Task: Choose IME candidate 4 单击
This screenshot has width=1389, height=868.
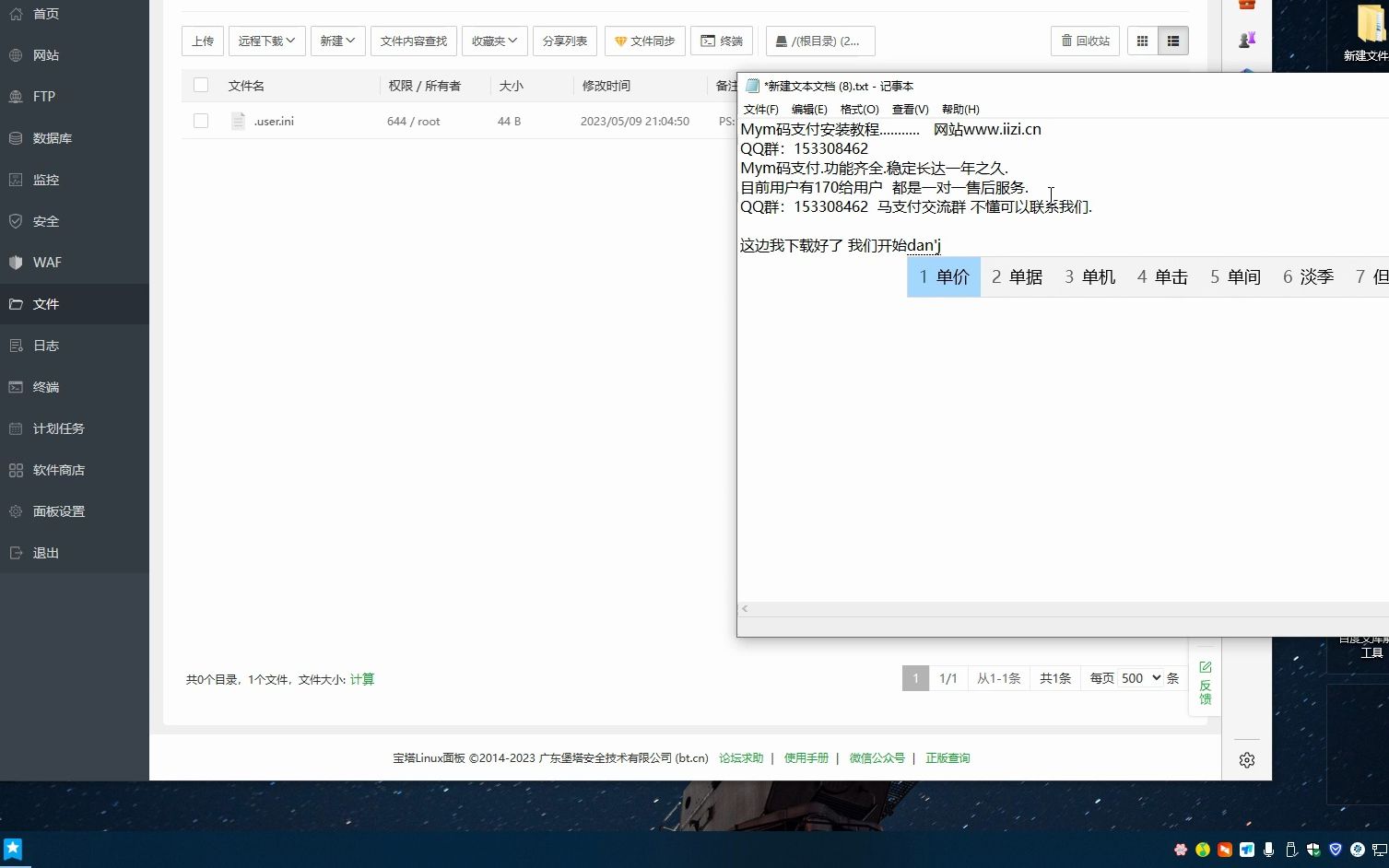Action: [1162, 277]
